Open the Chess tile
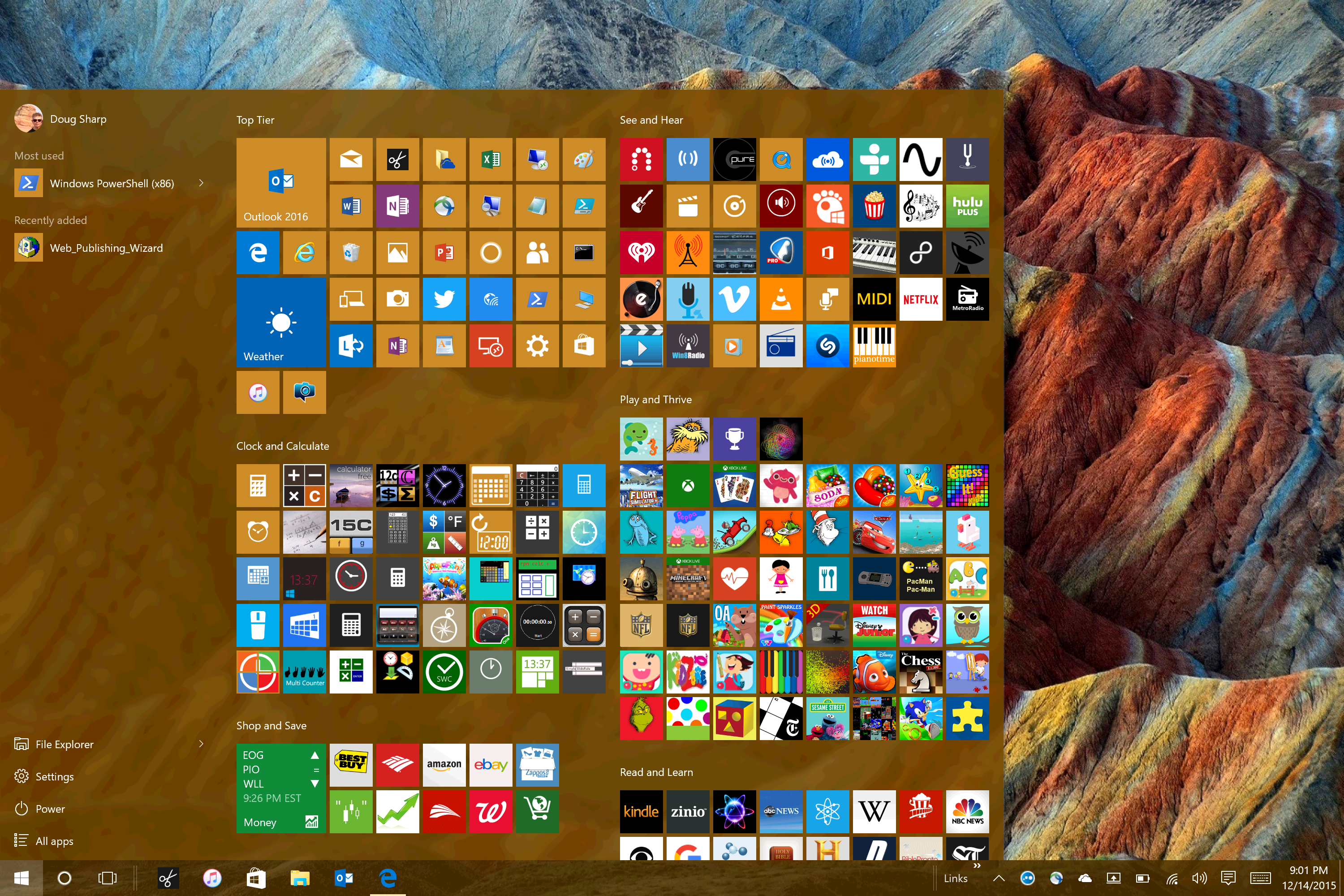Screen dimensions: 1344x896 921,672
